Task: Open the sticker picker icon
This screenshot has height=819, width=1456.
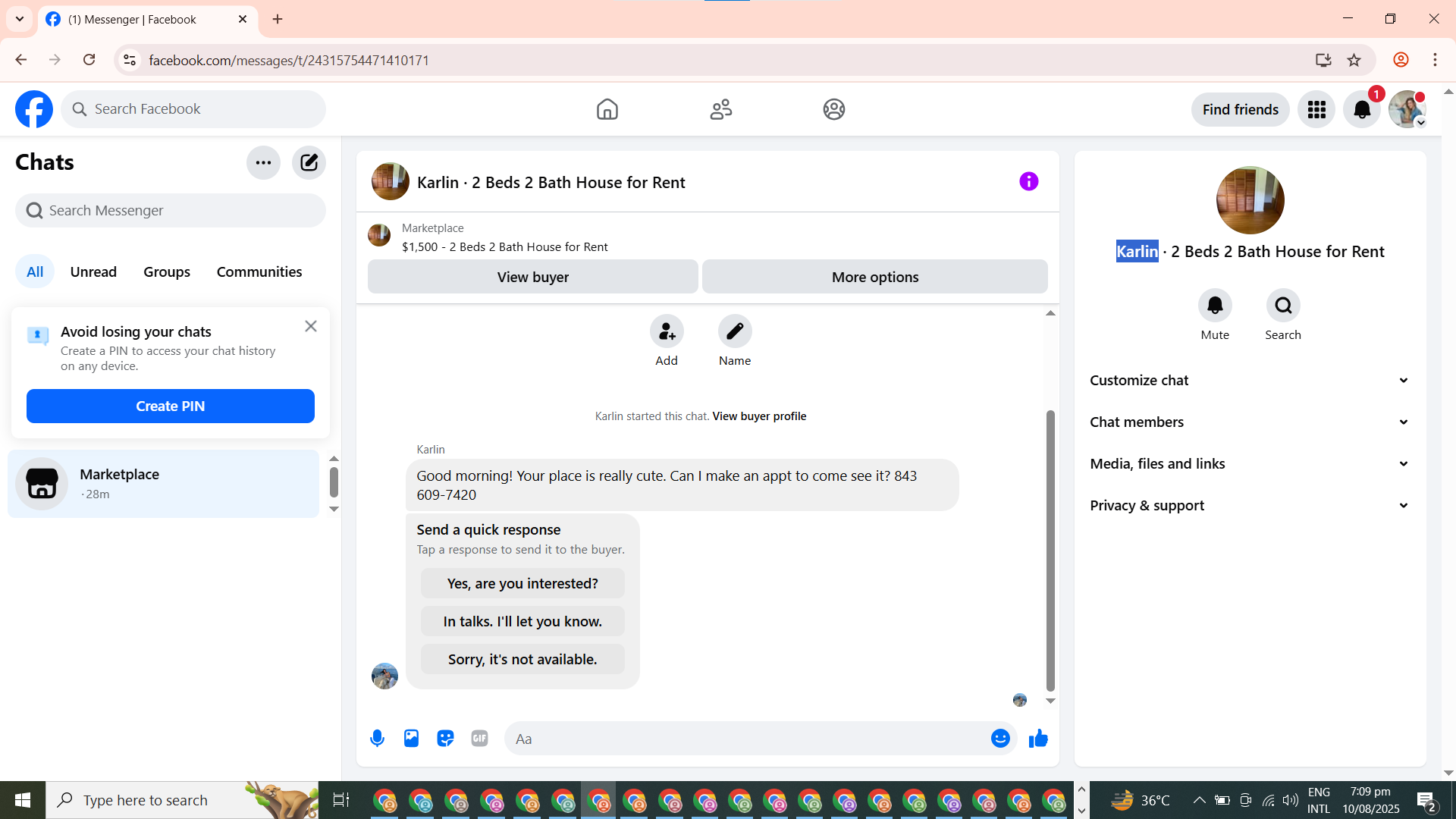Action: [445, 738]
